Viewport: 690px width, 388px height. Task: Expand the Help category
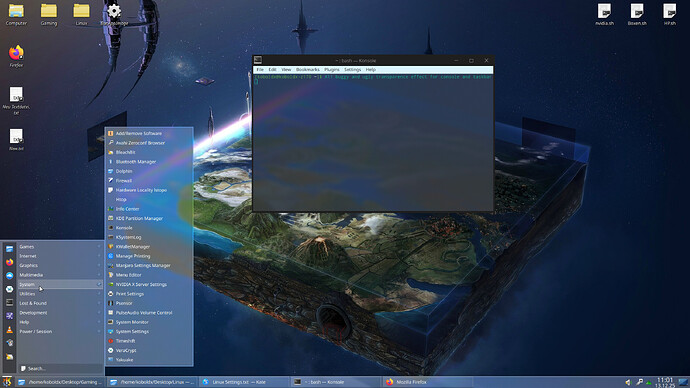pyautogui.click(x=60, y=322)
